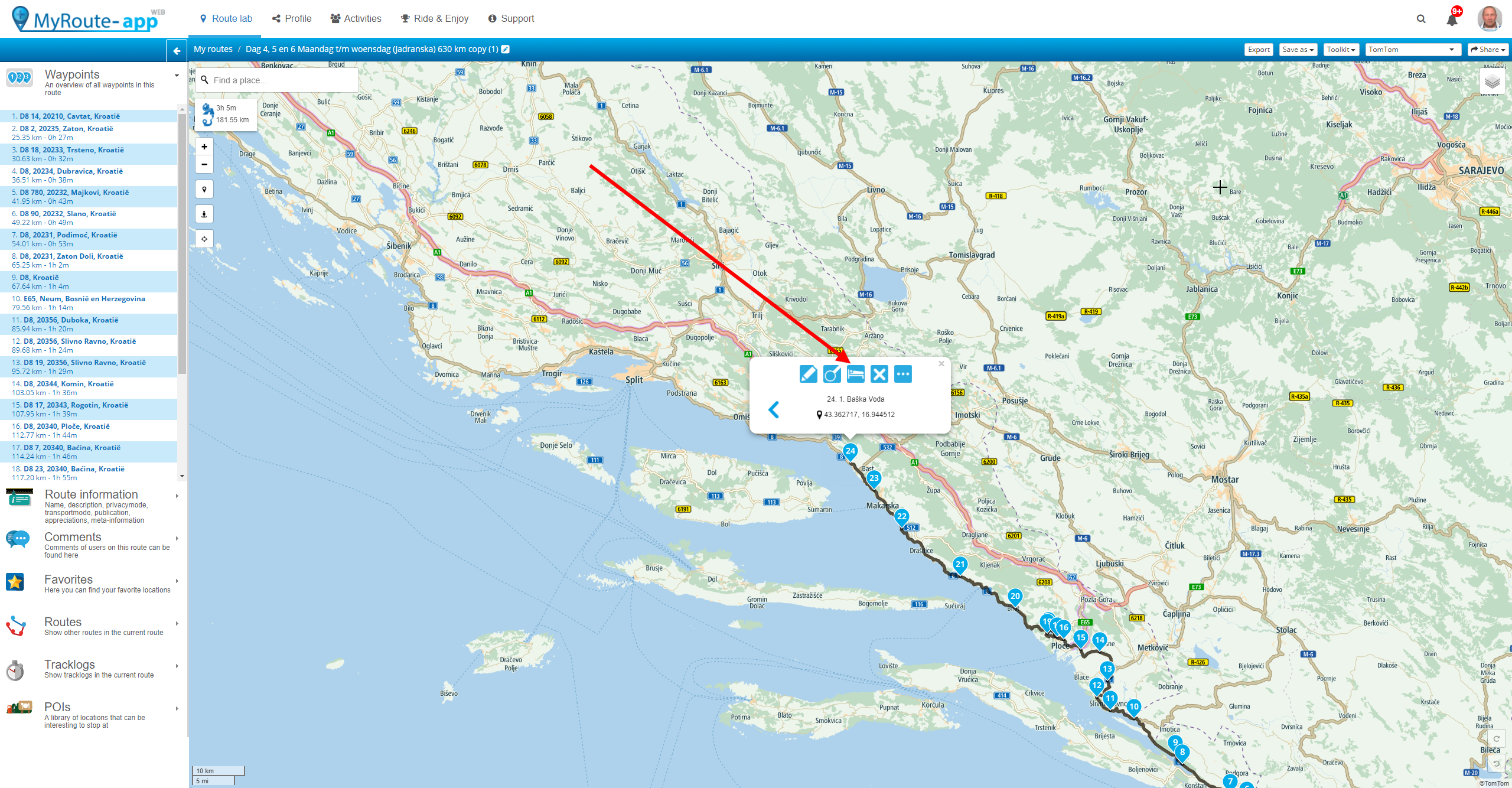Open the Ride & Enjoy menu
Screen dimensions: 1512x788
pos(435,19)
